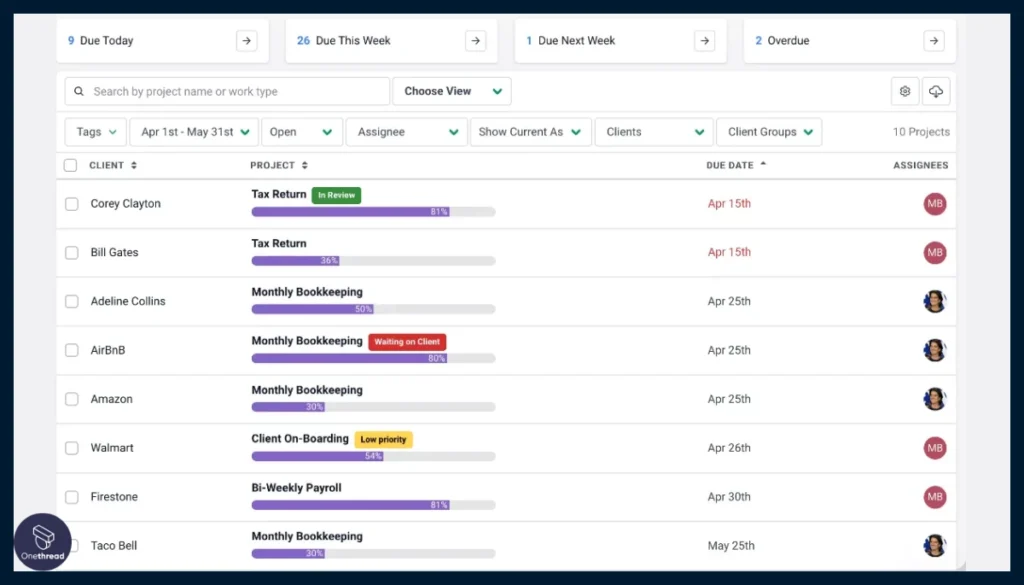Image resolution: width=1024 pixels, height=585 pixels.
Task: Click the Amazon client name
Action: pyautogui.click(x=112, y=399)
